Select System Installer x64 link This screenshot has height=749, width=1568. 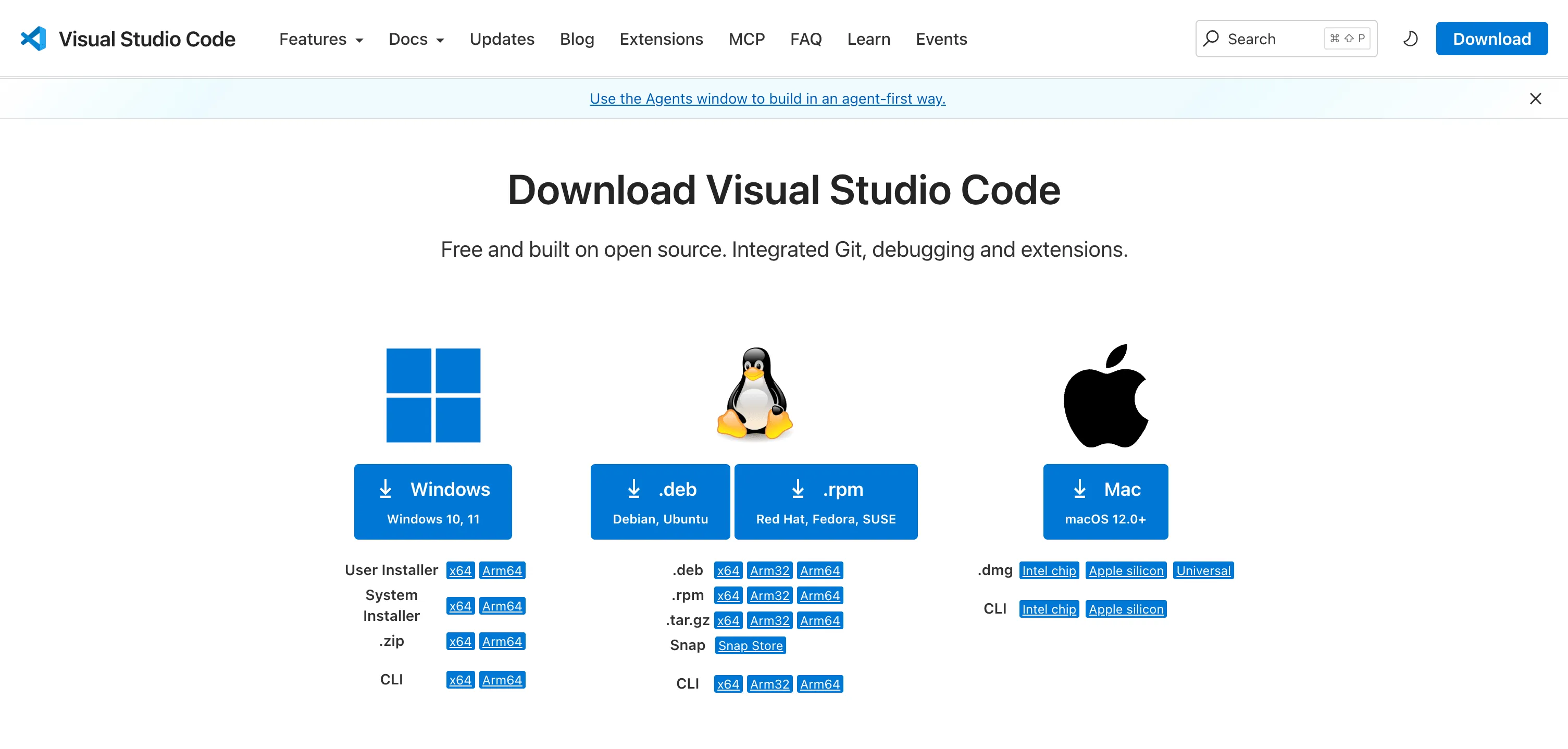click(460, 606)
